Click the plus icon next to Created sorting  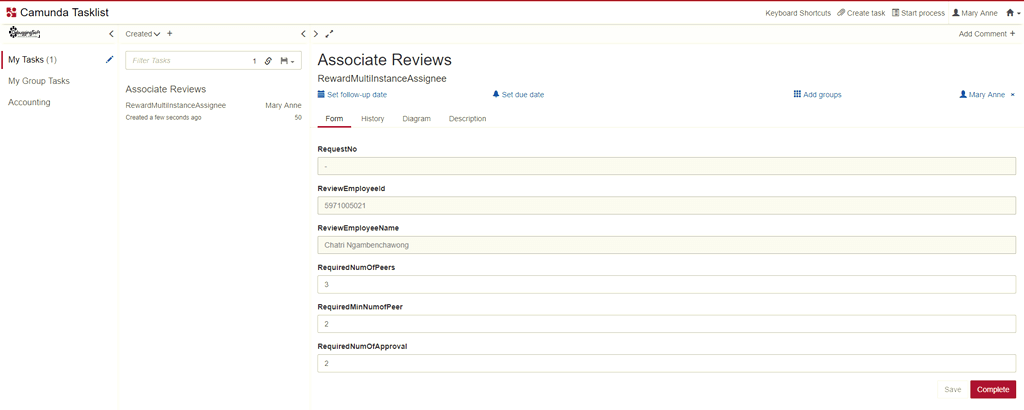170,34
